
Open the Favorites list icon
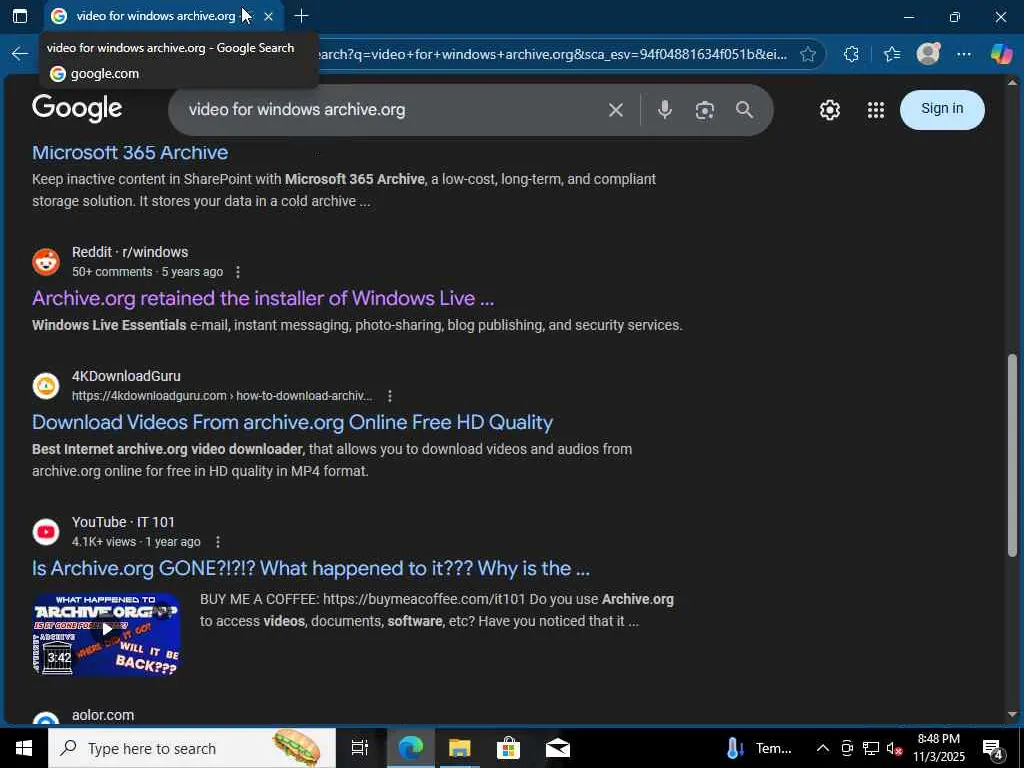click(x=892, y=54)
